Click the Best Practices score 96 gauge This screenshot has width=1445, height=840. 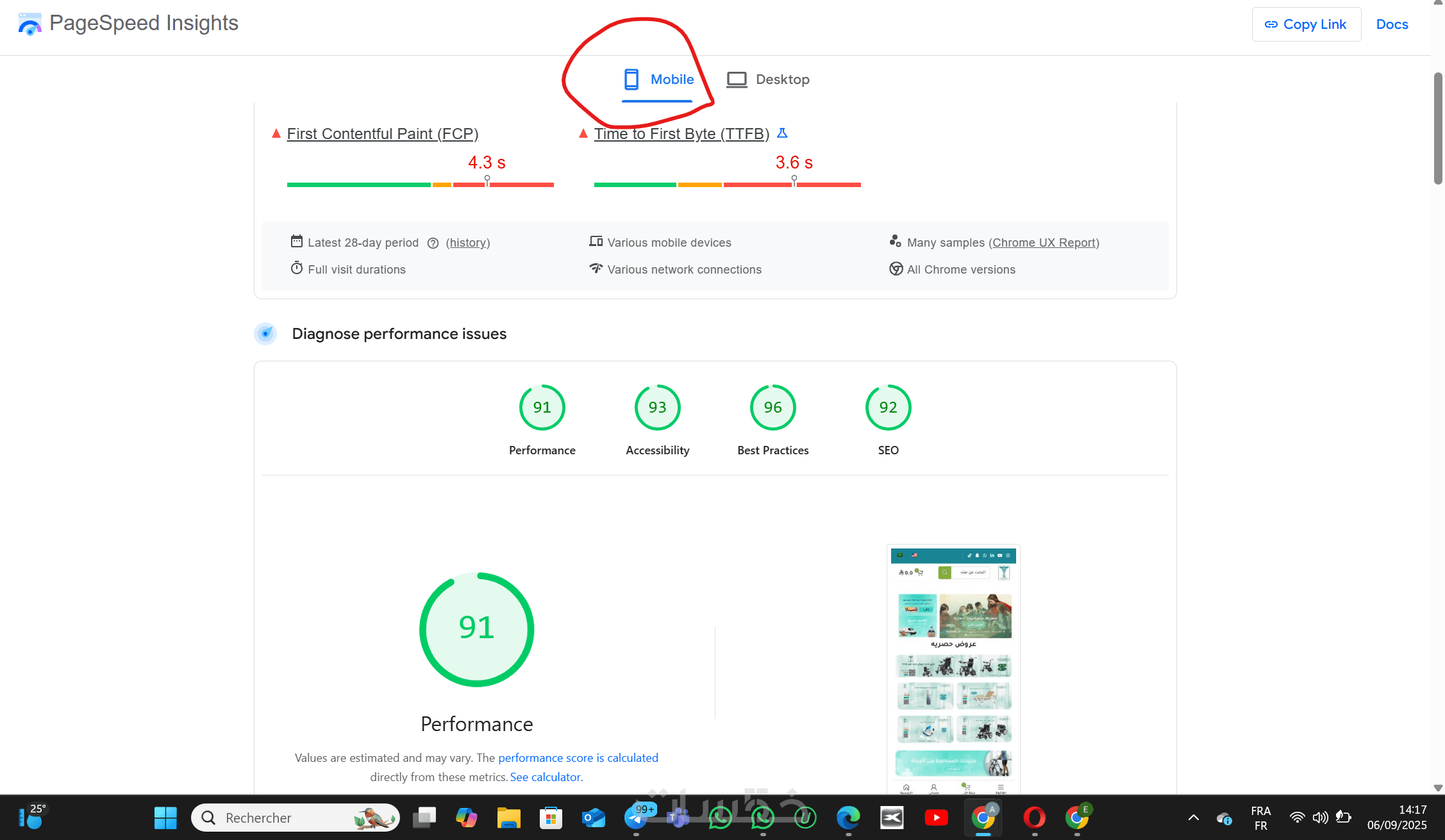click(773, 408)
